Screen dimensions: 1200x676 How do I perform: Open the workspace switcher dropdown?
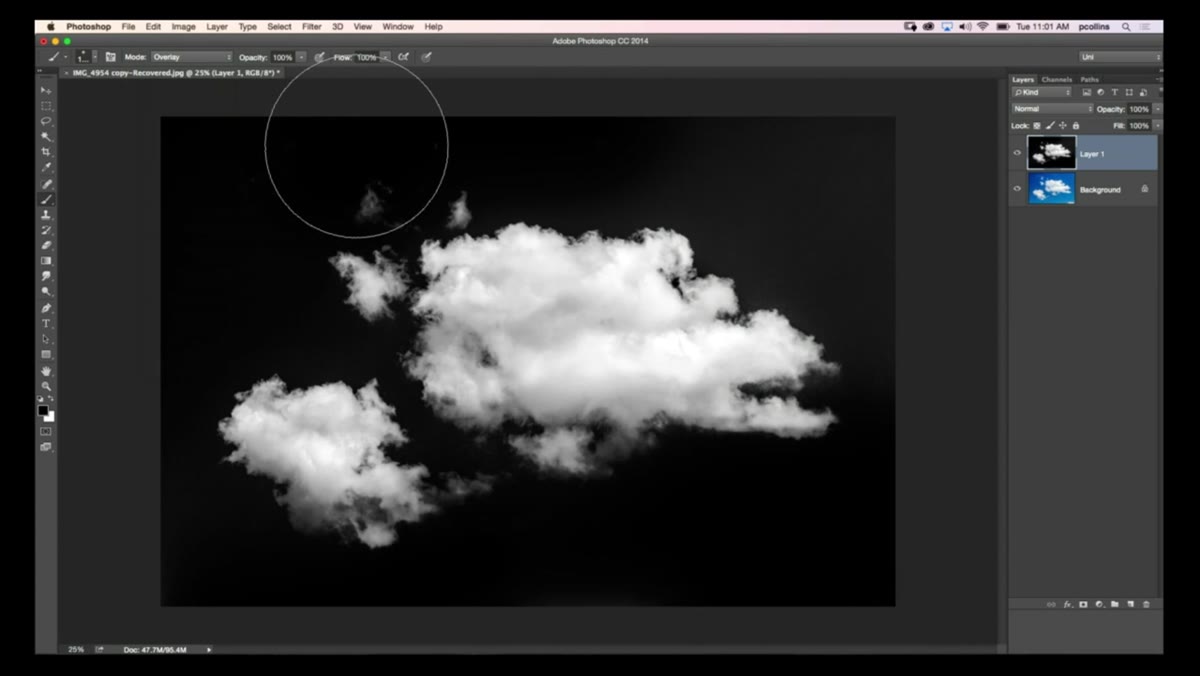tap(1120, 57)
